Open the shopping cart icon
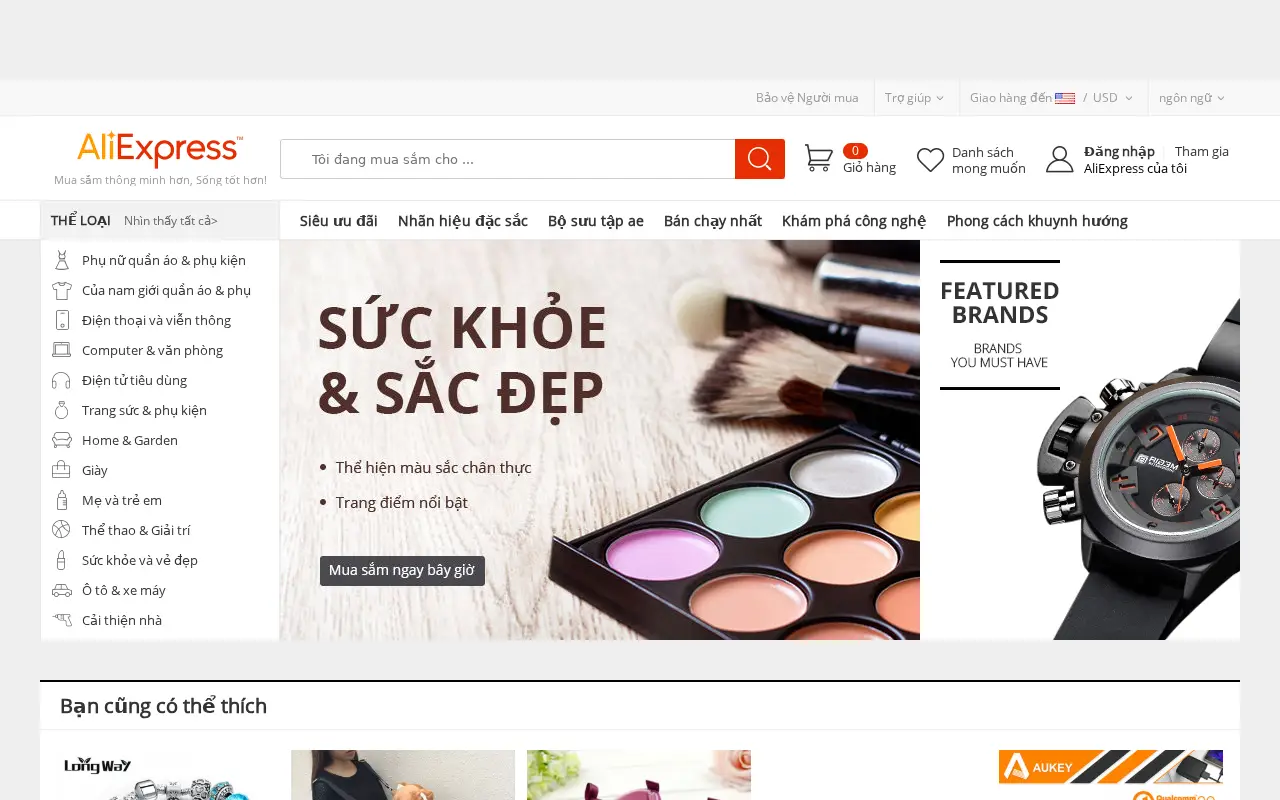 pyautogui.click(x=819, y=158)
